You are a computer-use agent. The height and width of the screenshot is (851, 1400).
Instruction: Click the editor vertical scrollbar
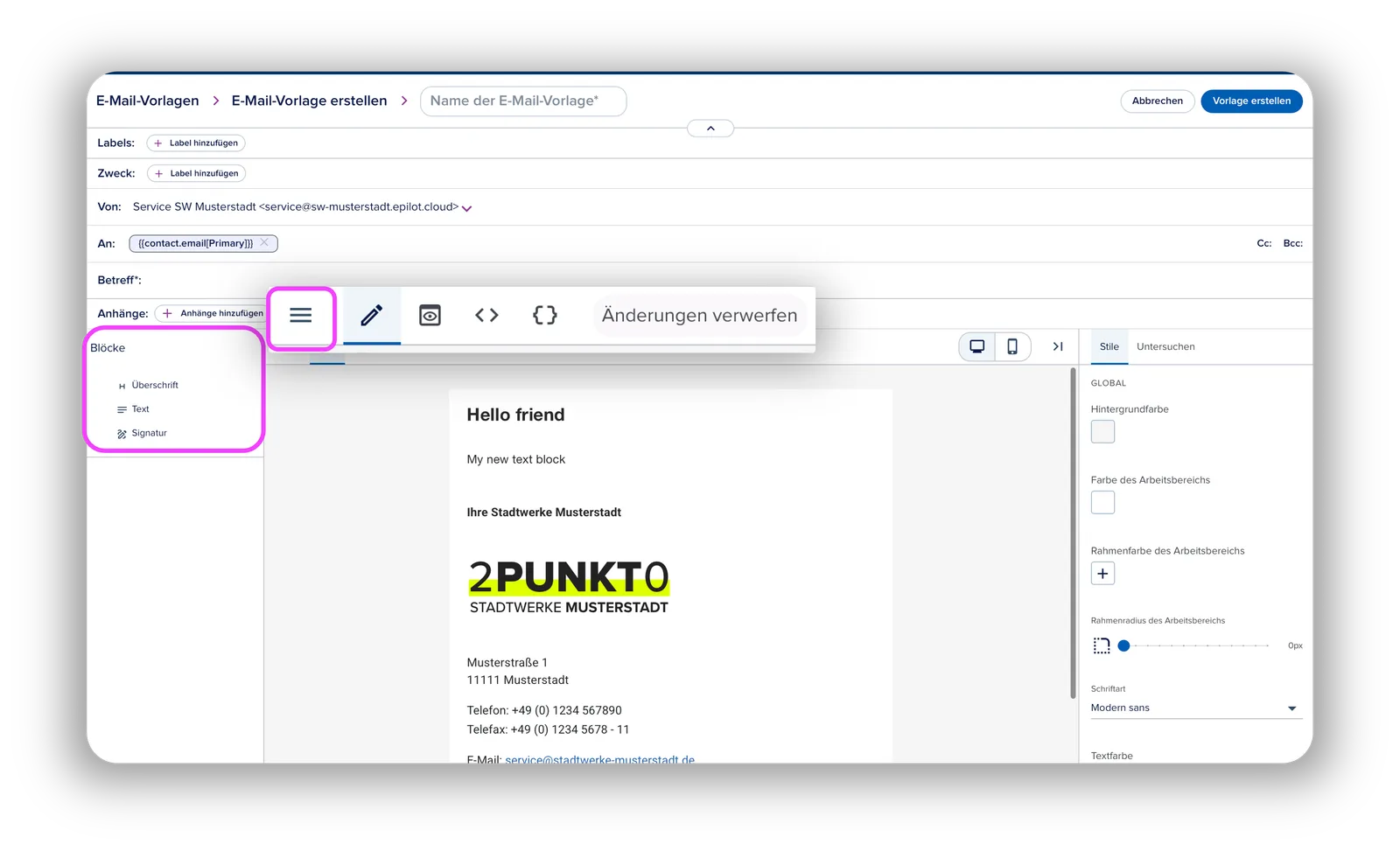click(1073, 534)
